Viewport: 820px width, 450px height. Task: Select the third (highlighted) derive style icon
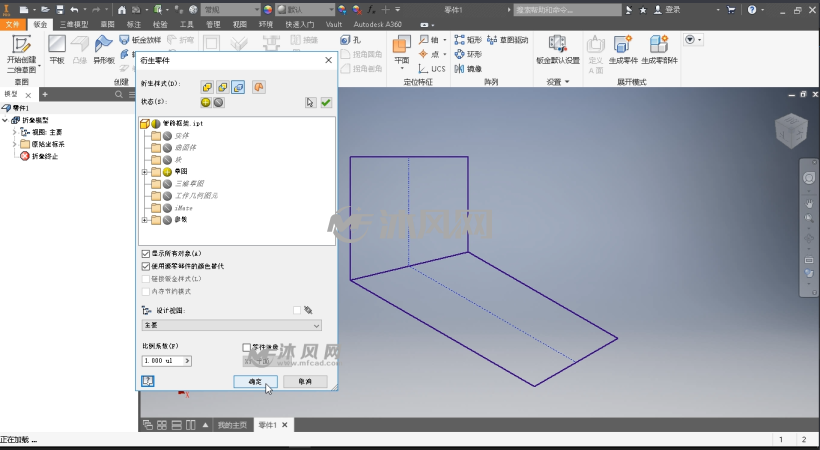coord(238,87)
